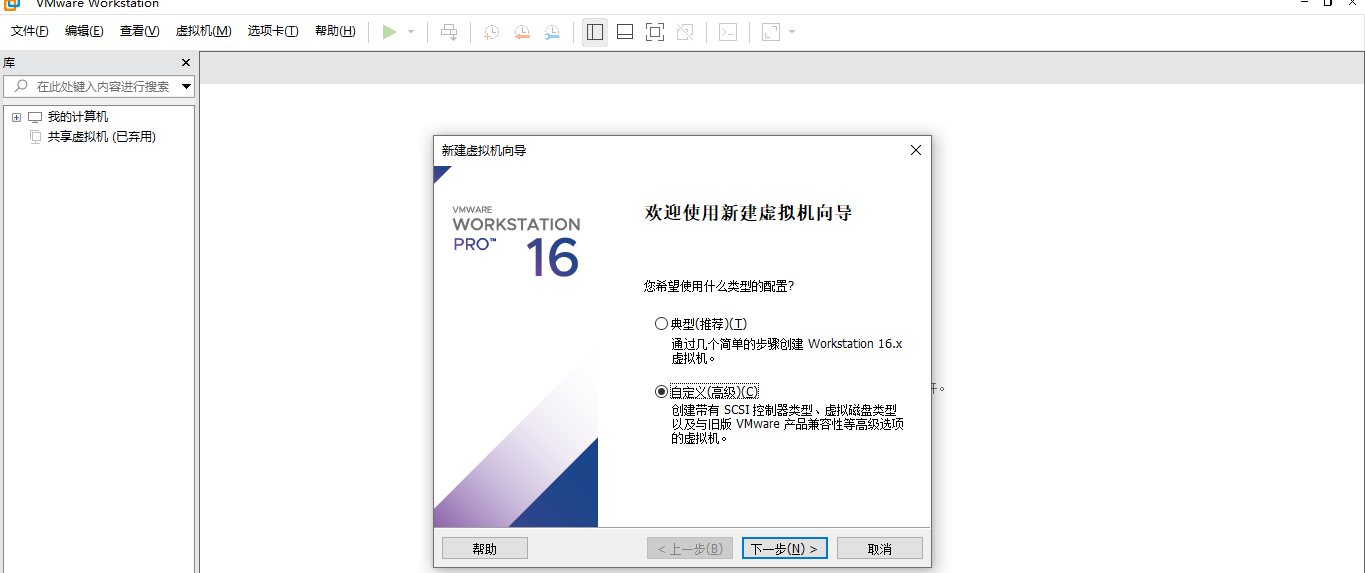Open the 帮助(H) menu
The height and width of the screenshot is (573, 1365).
(x=335, y=31)
